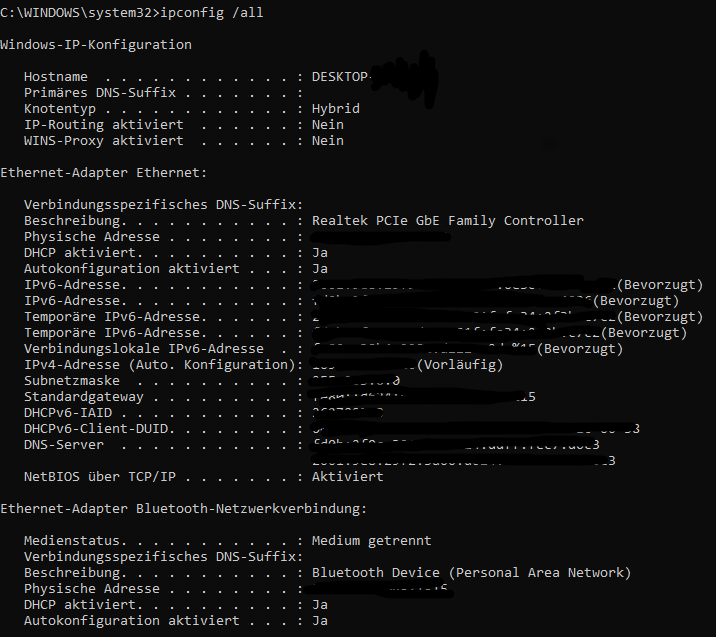The height and width of the screenshot is (637, 716).
Task: Click the ipconfig /all command text
Action: click(x=212, y=13)
